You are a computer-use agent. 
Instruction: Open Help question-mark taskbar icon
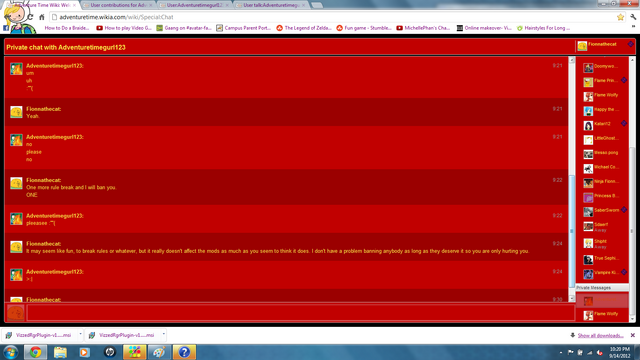point(184,352)
